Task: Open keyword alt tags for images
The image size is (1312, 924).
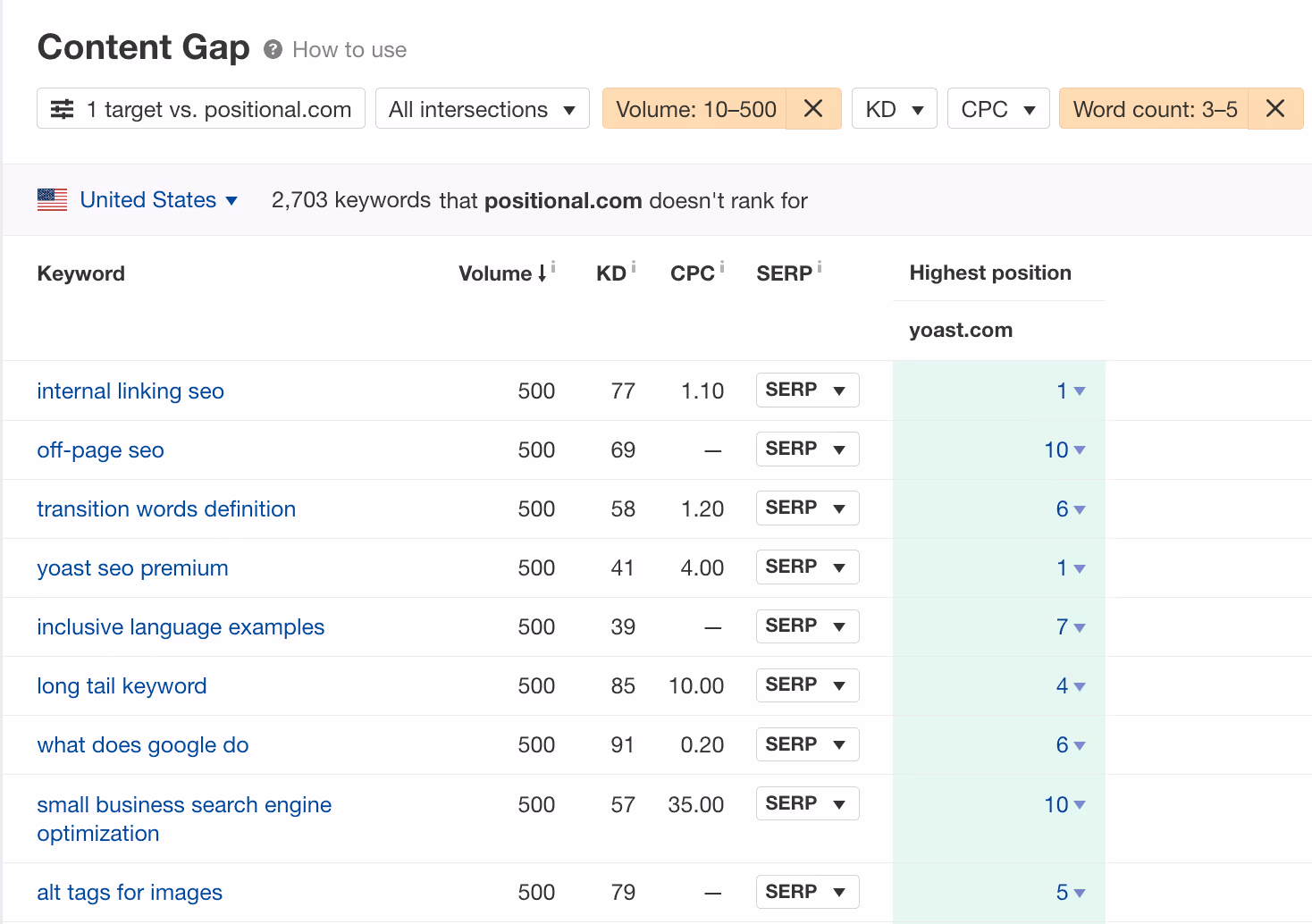Action: (x=130, y=893)
